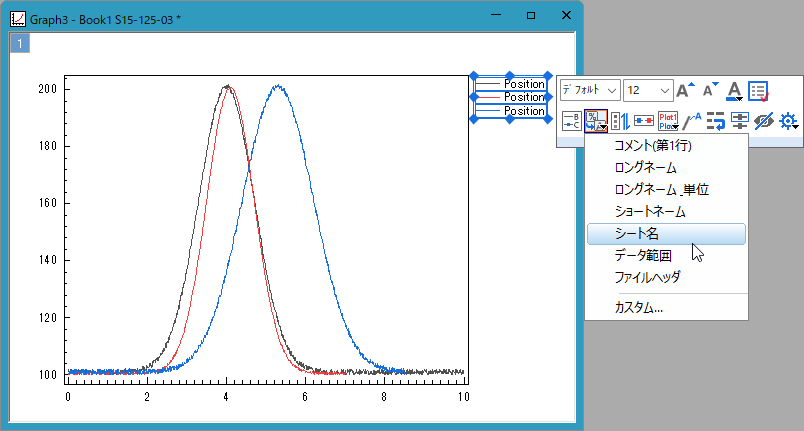Click the slanted line with A icon

click(x=692, y=121)
